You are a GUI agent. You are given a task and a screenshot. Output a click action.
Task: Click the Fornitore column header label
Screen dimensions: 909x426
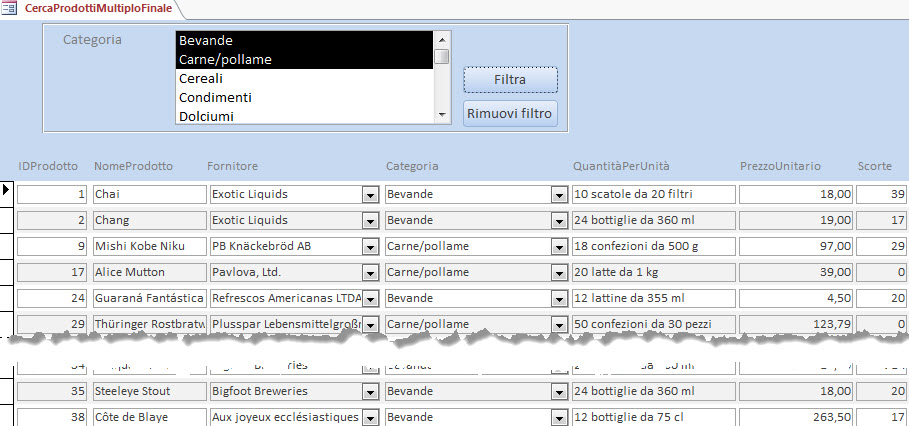click(232, 166)
